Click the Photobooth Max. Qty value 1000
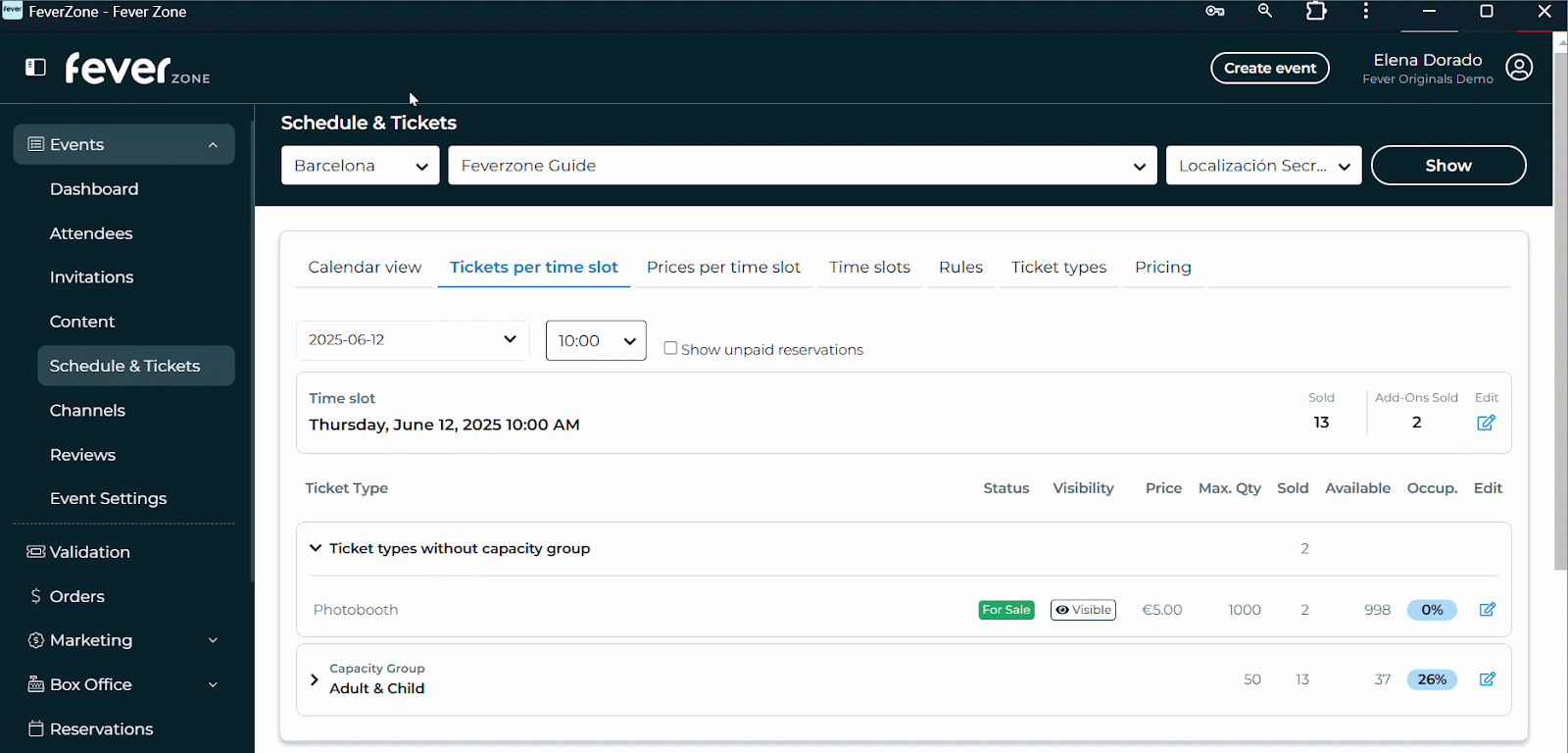1568x753 pixels. tap(1245, 610)
